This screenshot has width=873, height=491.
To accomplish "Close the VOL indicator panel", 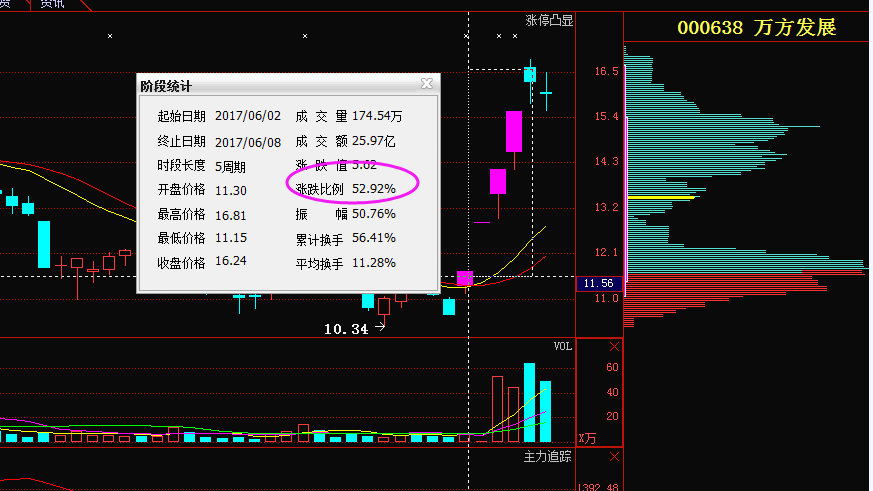I will pyautogui.click(x=614, y=347).
